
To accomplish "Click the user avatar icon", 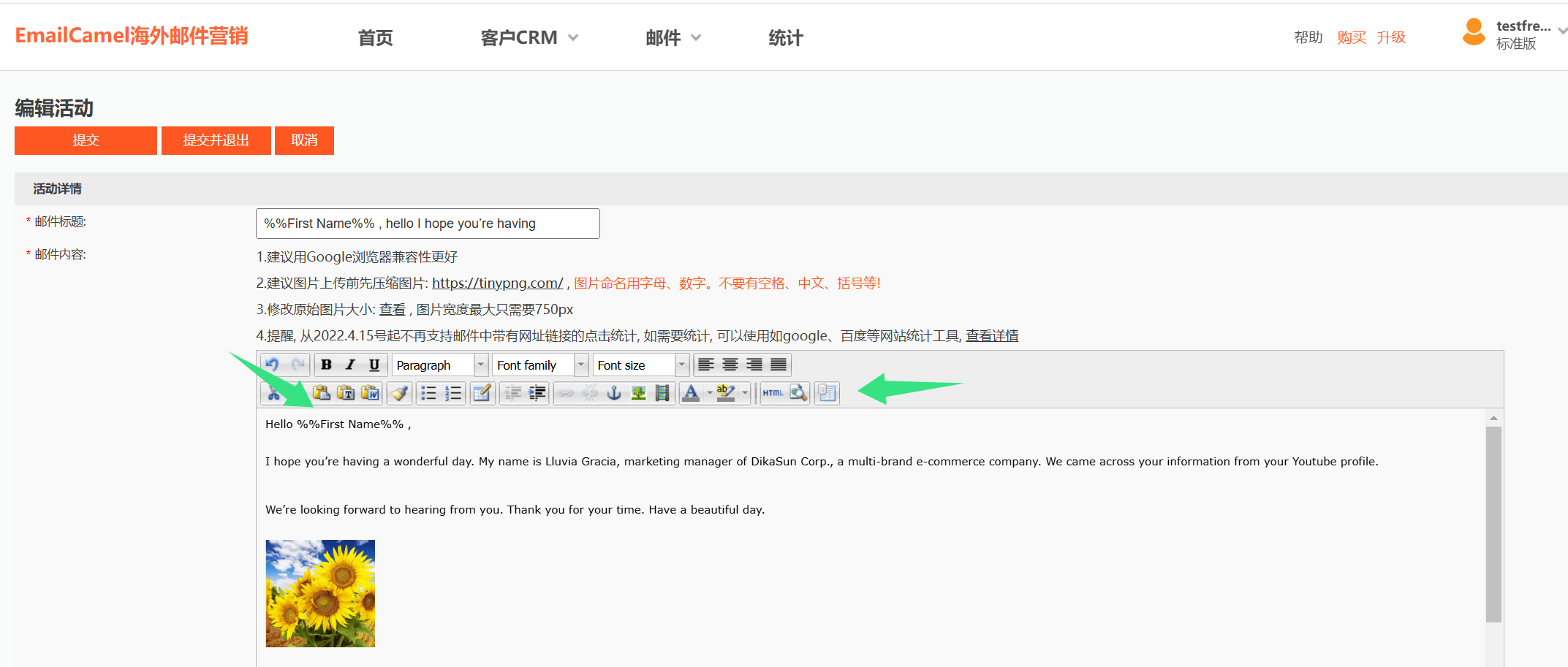I will [1474, 32].
